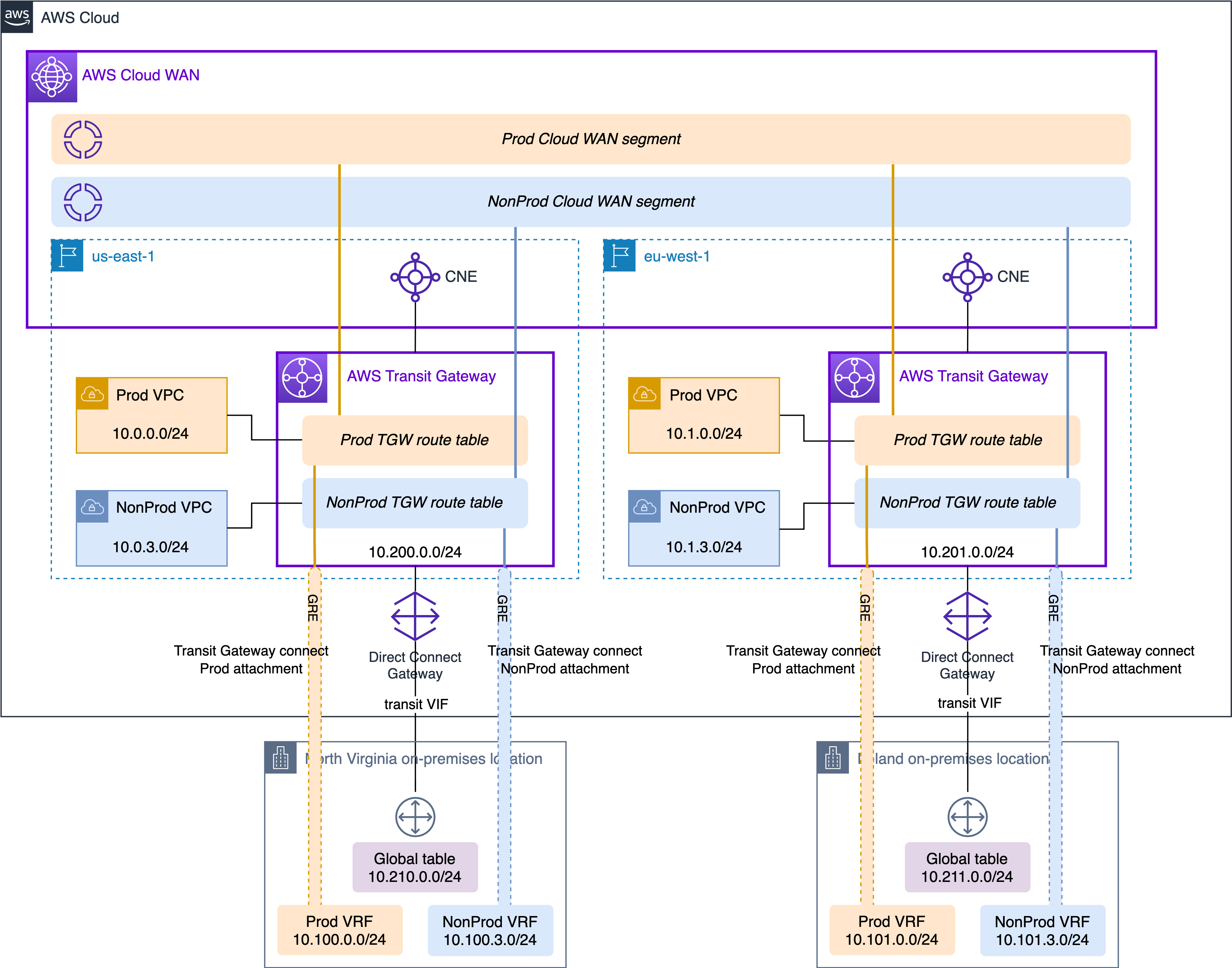Click Prod VPC 10.0.0.0/24 cloud icon
Viewport: 1232px width, 968px height.
coord(92,394)
